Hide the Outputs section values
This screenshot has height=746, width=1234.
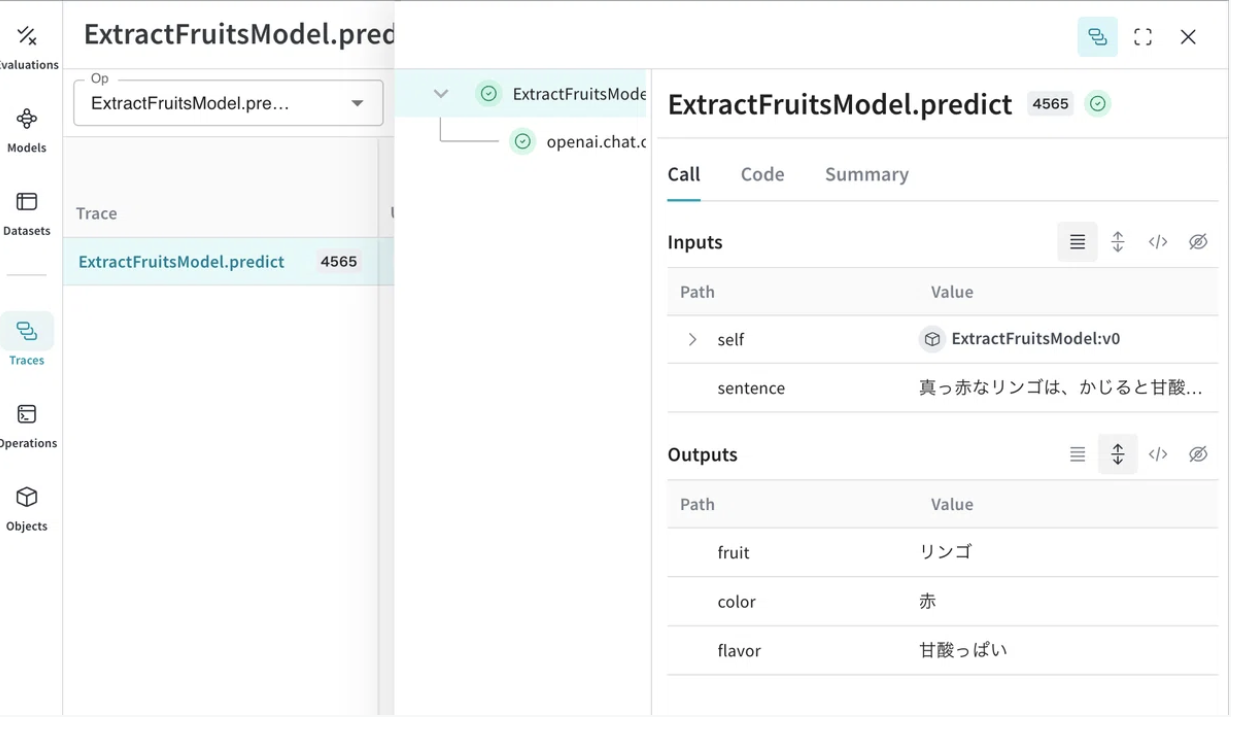(1198, 454)
